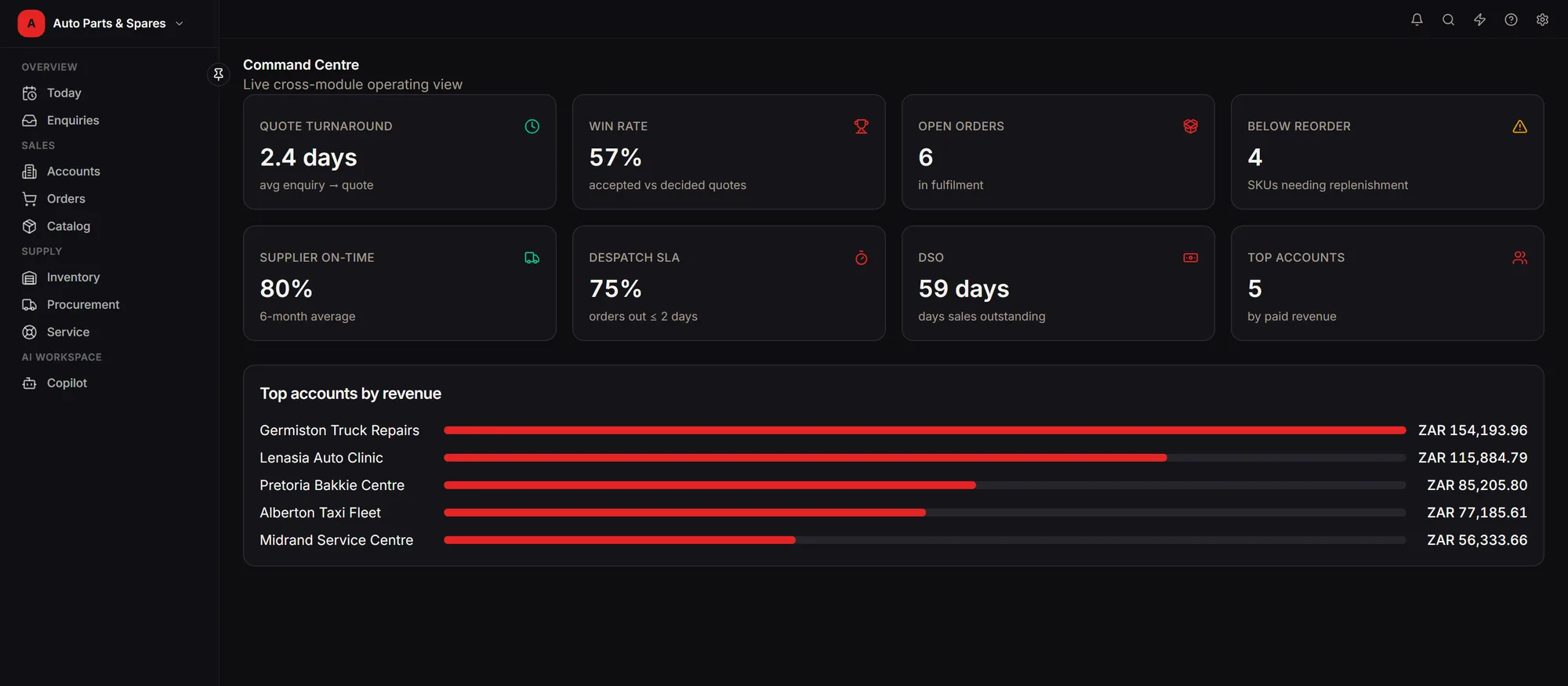The height and width of the screenshot is (686, 1568).
Task: Click the Below Reorder warning triangle icon
Action: [x=1519, y=126]
